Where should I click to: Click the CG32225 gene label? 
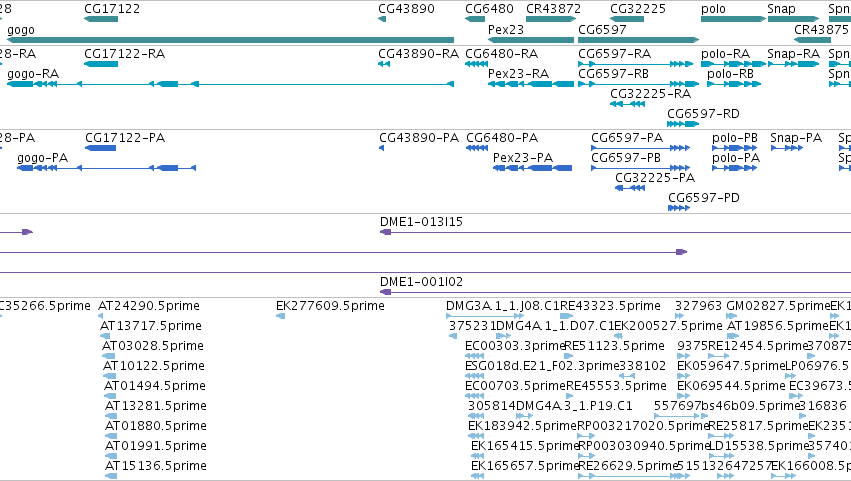click(x=638, y=9)
